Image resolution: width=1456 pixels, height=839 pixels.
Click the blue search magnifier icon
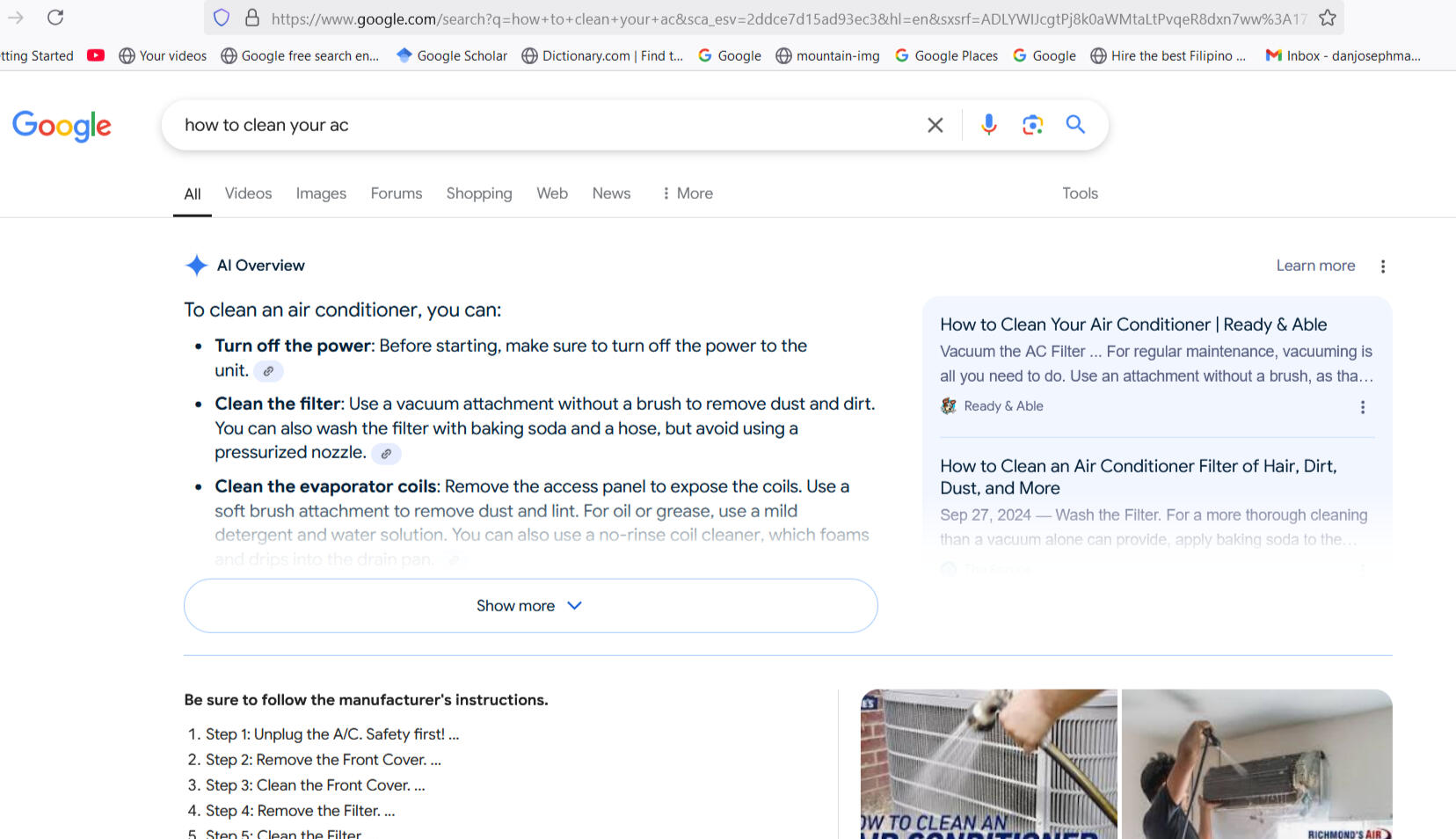coord(1075,125)
